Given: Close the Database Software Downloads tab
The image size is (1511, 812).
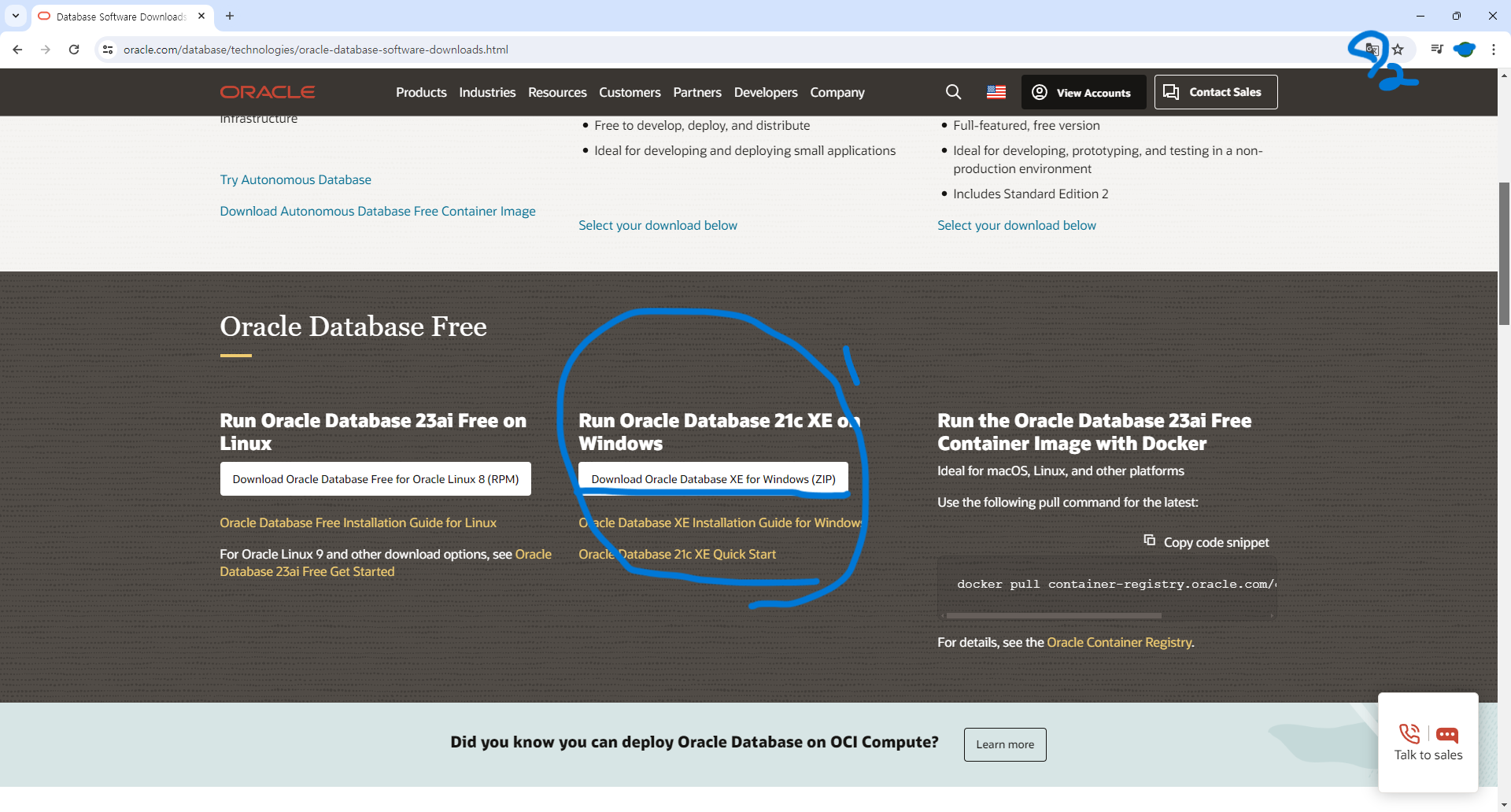Looking at the screenshot, I should [201, 16].
